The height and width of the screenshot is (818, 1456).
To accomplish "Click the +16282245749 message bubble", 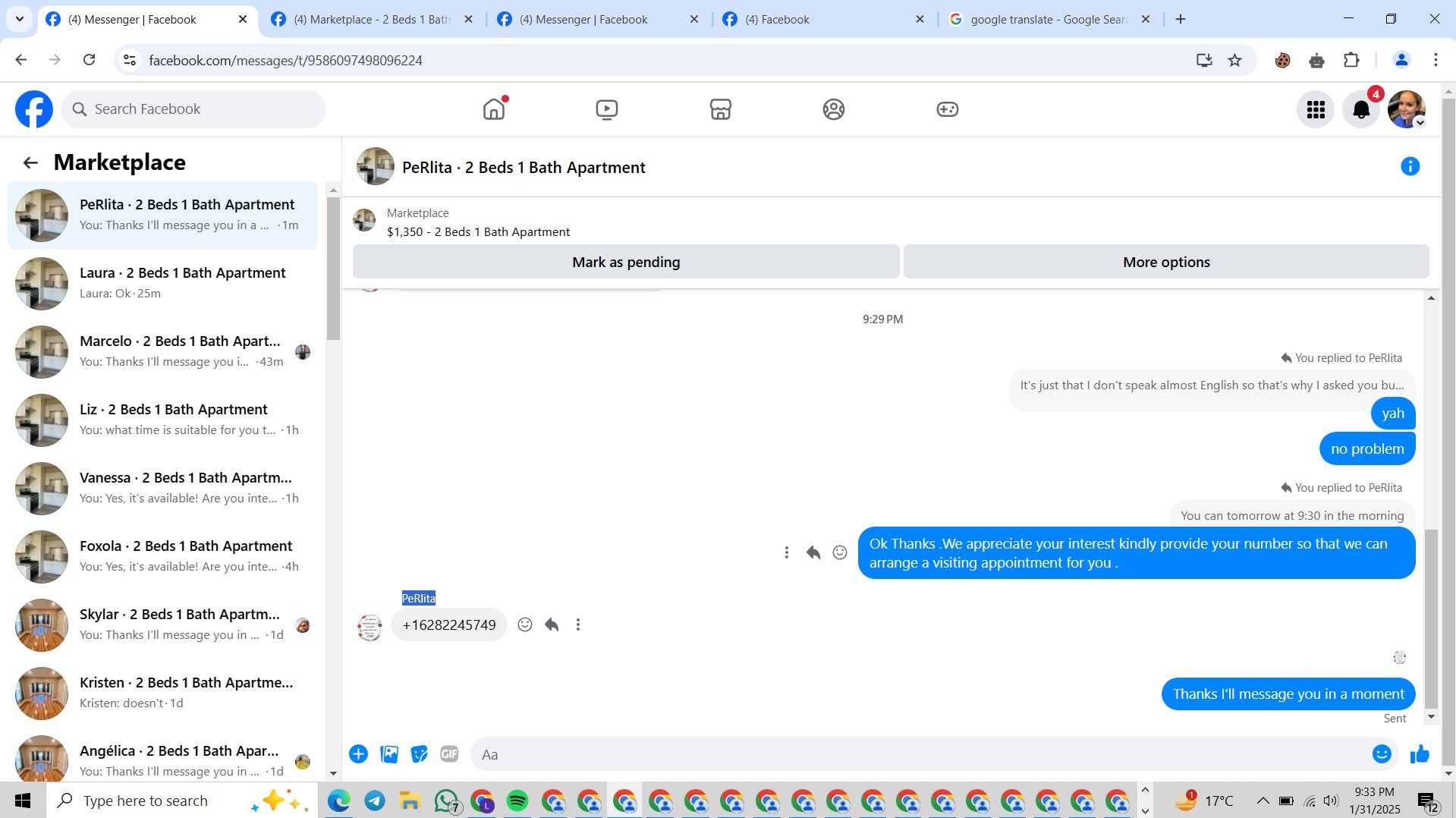I will [449, 625].
